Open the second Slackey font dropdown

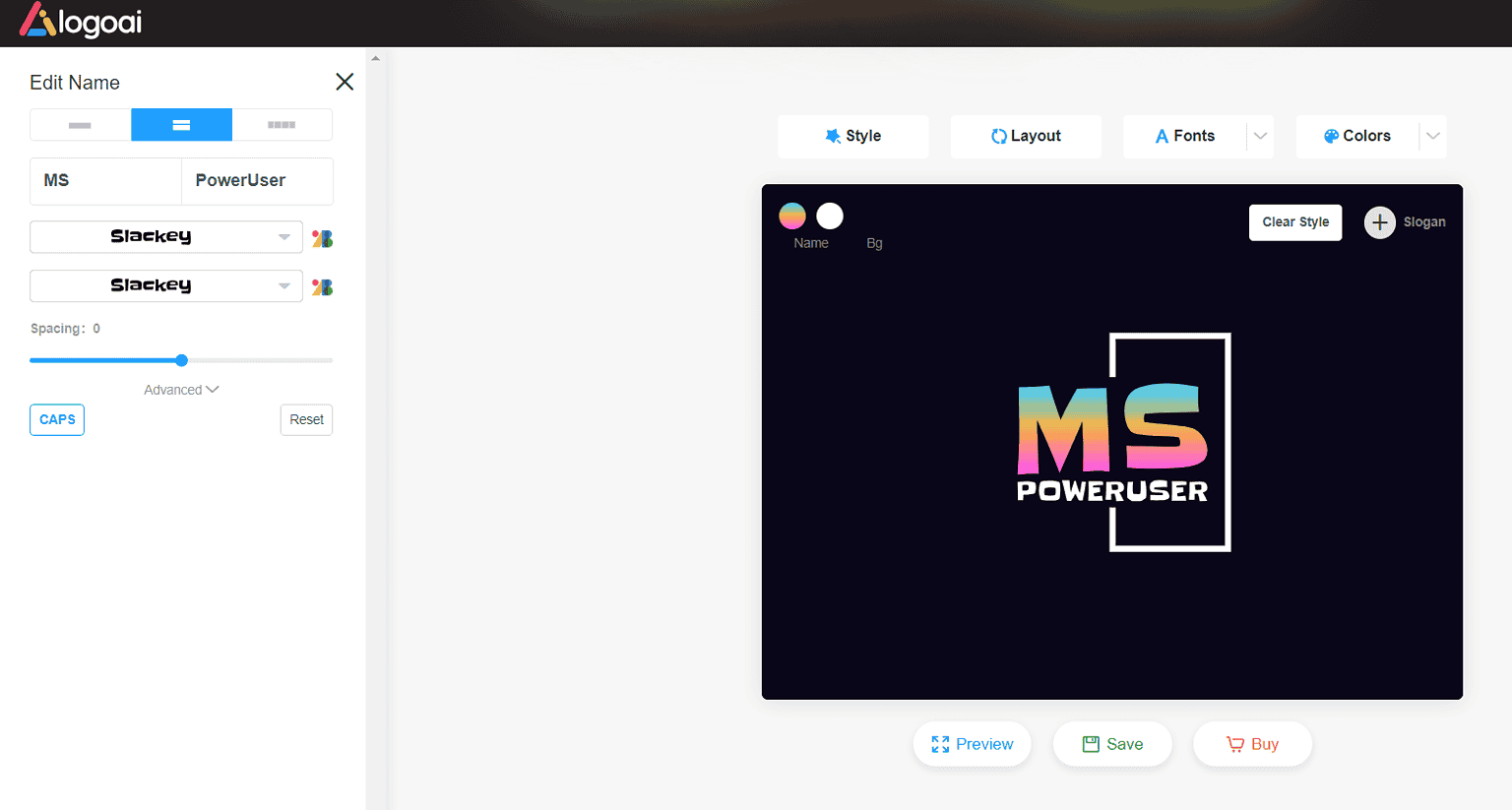(x=165, y=286)
